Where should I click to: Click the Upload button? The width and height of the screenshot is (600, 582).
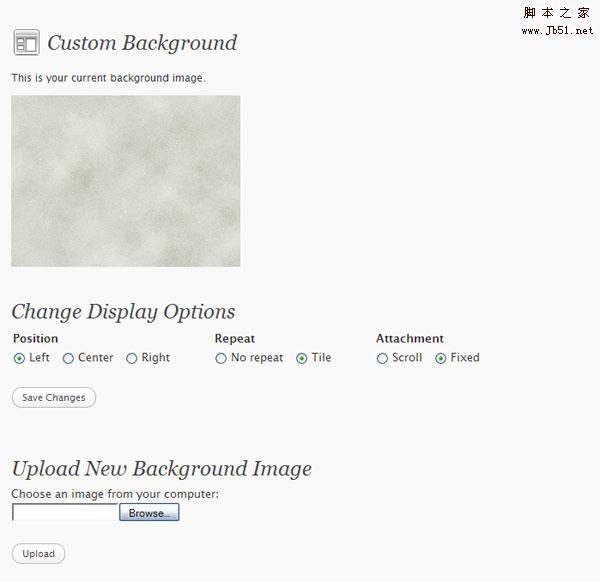click(x=39, y=554)
